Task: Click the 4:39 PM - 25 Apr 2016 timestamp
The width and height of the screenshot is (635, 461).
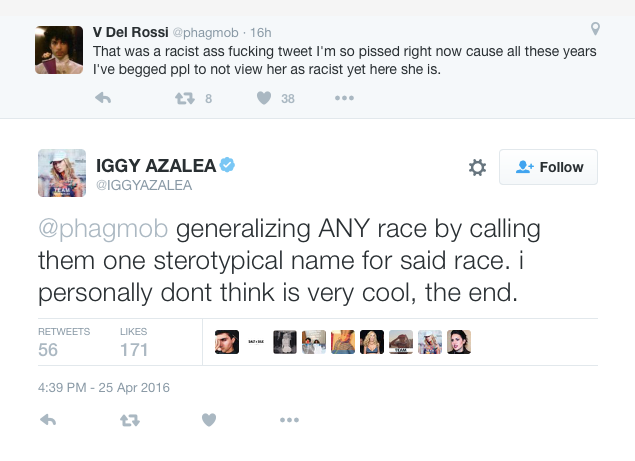Action: 105,386
